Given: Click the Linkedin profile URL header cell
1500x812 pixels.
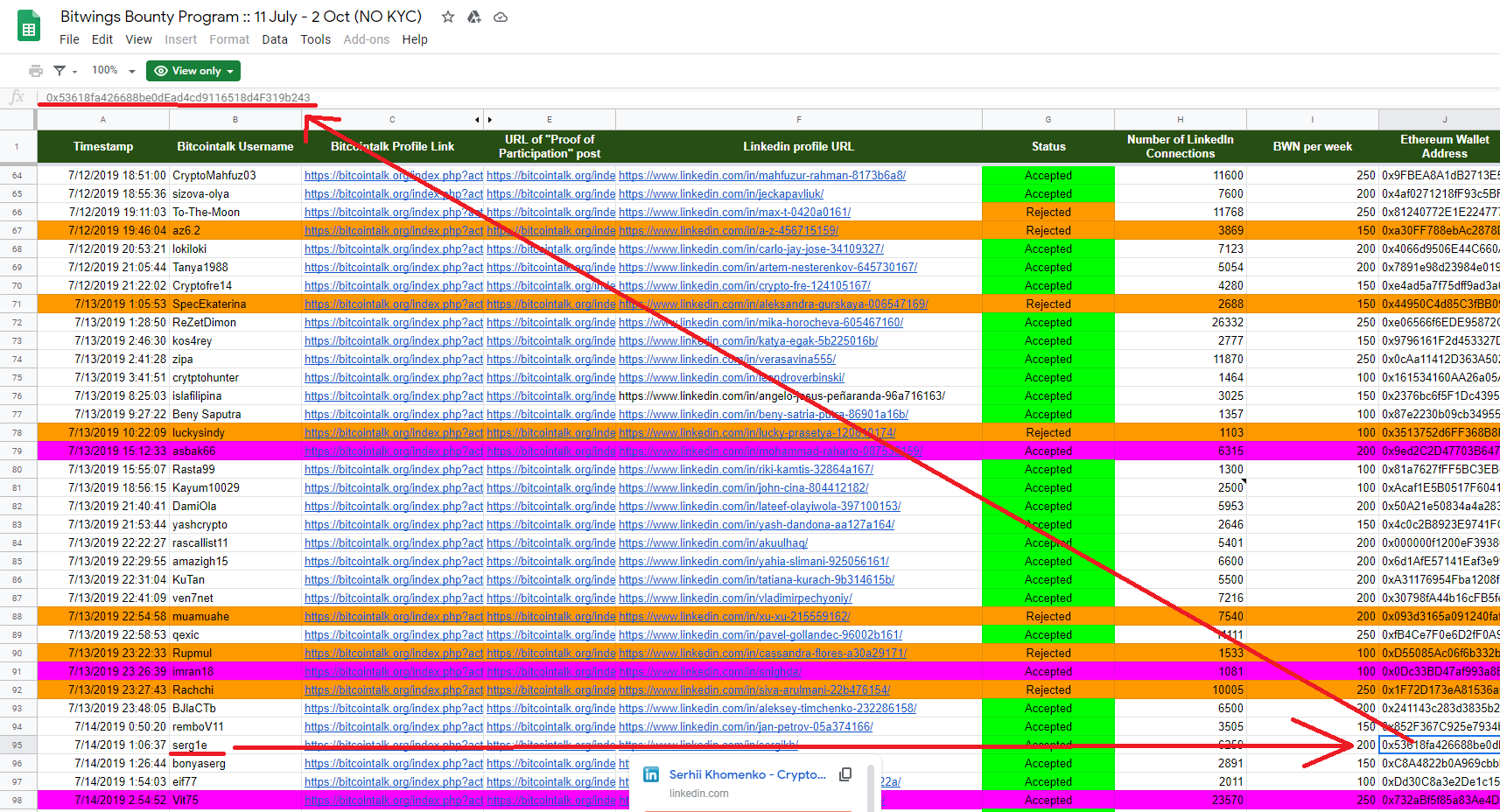Looking at the screenshot, I should [799, 146].
